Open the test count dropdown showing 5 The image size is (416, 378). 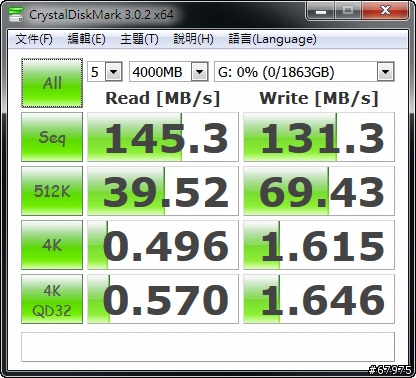(105, 72)
